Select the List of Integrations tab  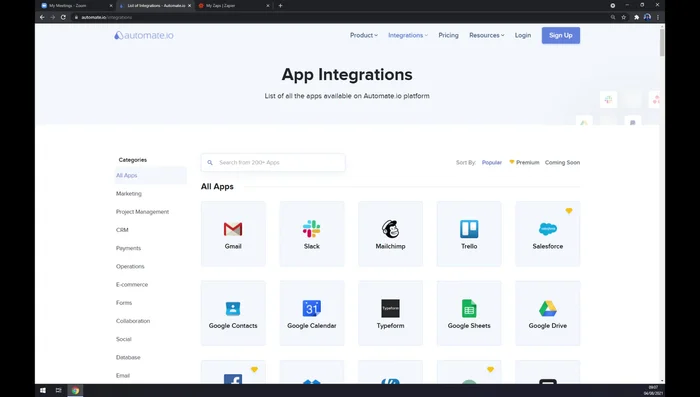(x=155, y=5)
